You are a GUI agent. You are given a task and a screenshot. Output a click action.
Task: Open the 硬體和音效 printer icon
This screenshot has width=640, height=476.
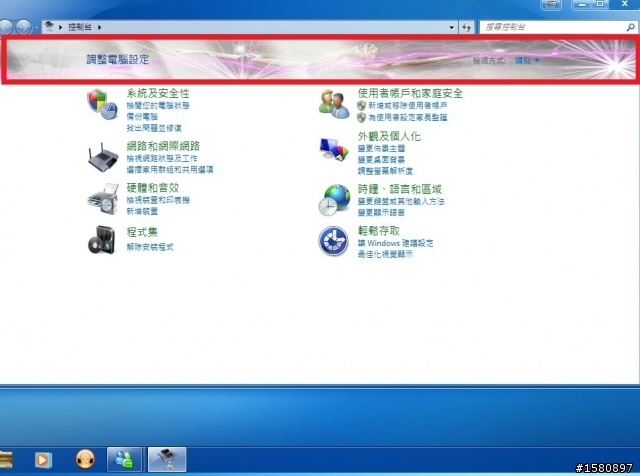(102, 199)
